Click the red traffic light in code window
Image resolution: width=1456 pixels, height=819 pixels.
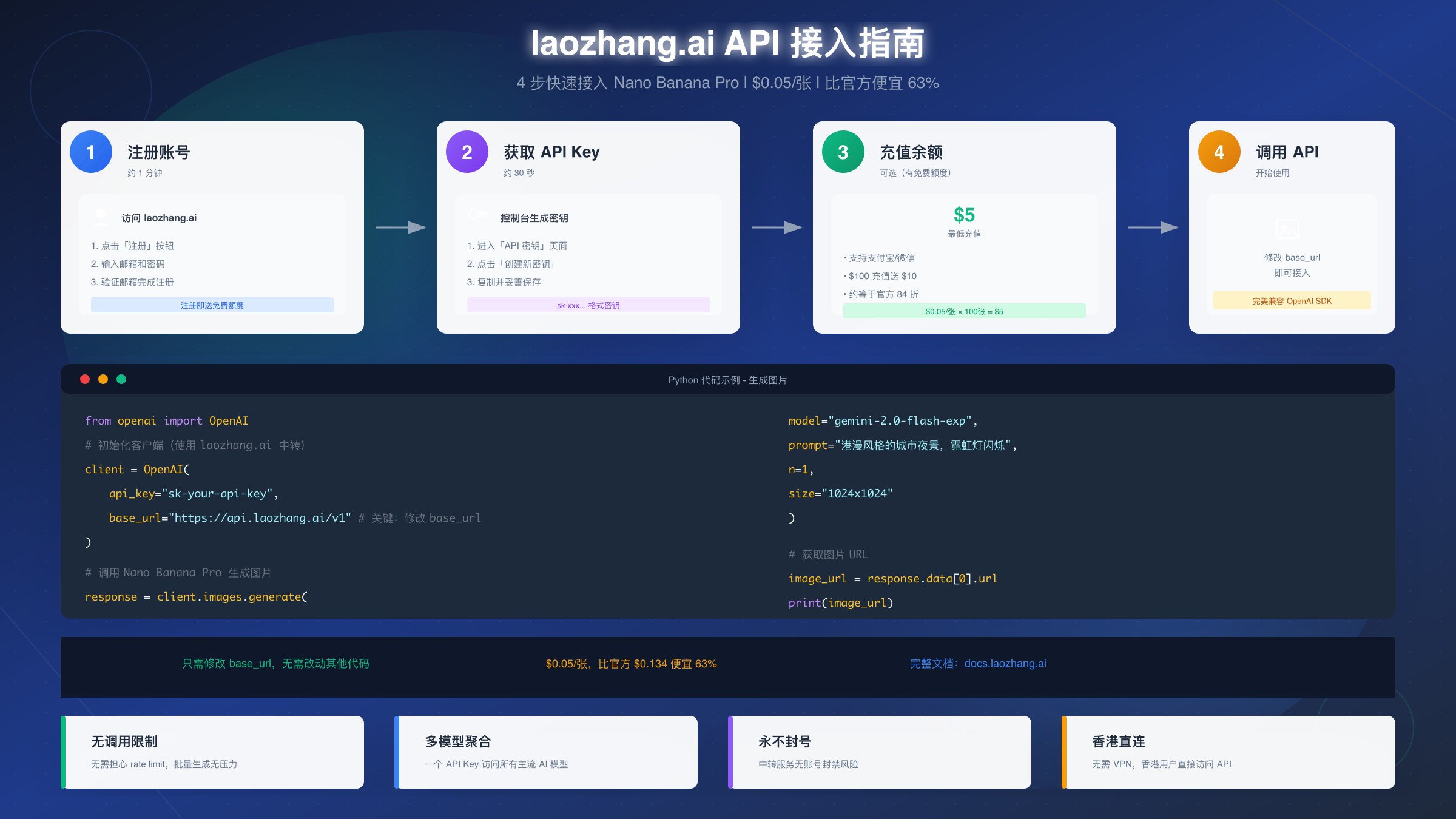(84, 379)
